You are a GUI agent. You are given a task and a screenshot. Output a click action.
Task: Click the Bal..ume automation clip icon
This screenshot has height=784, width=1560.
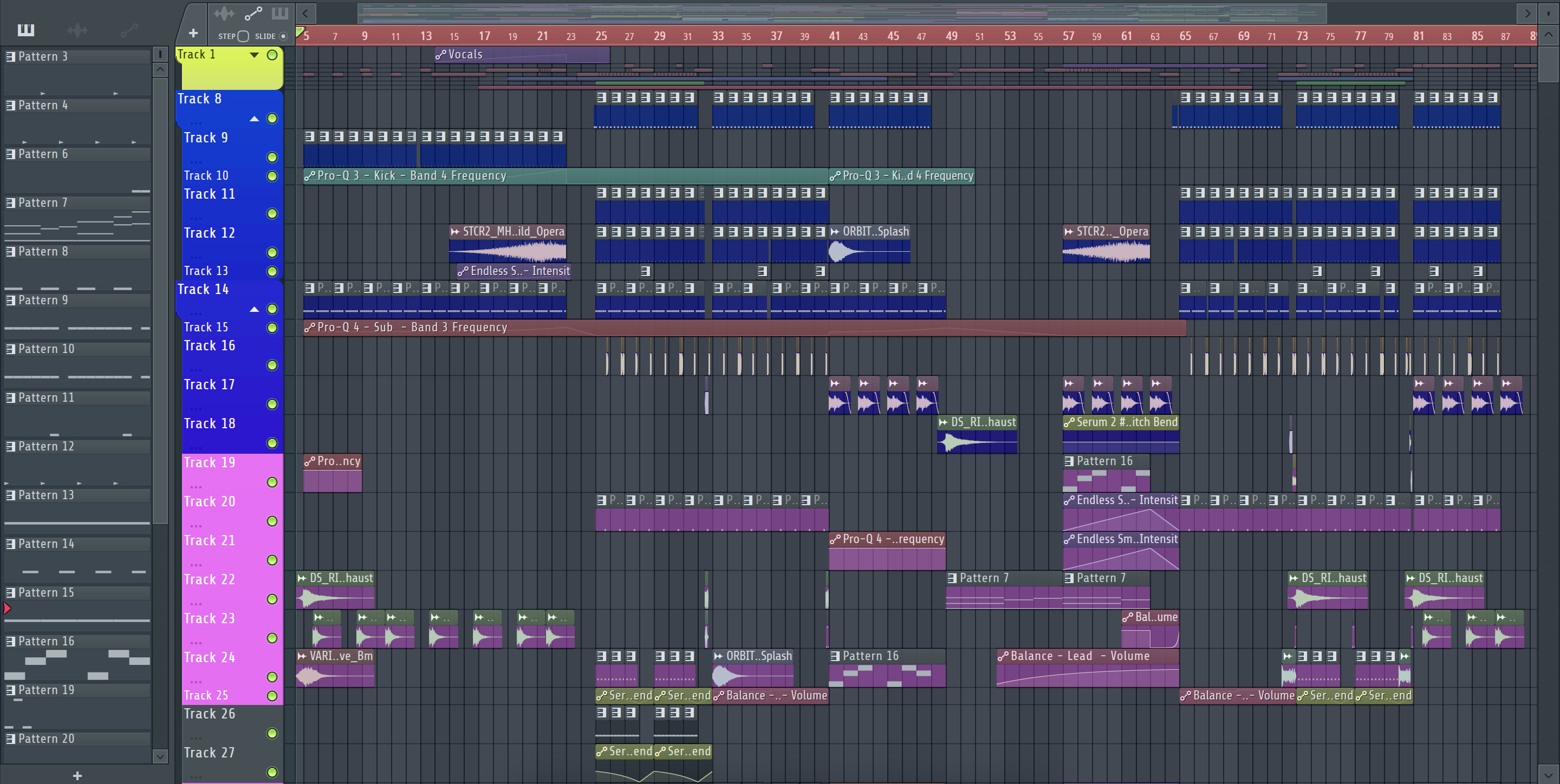coord(1128,617)
